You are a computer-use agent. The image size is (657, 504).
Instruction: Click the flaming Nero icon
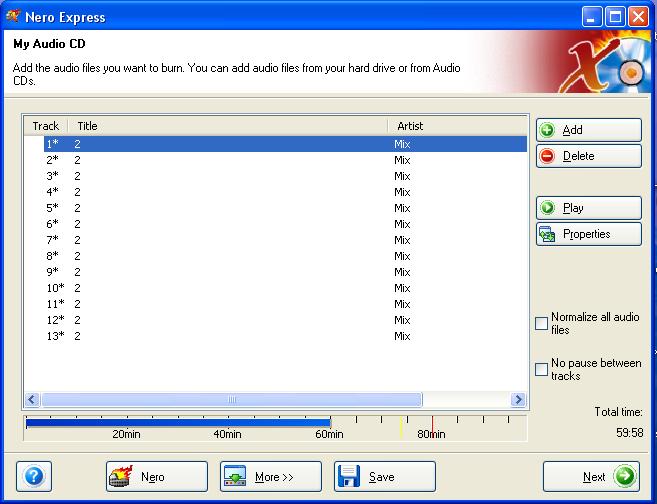coord(121,476)
